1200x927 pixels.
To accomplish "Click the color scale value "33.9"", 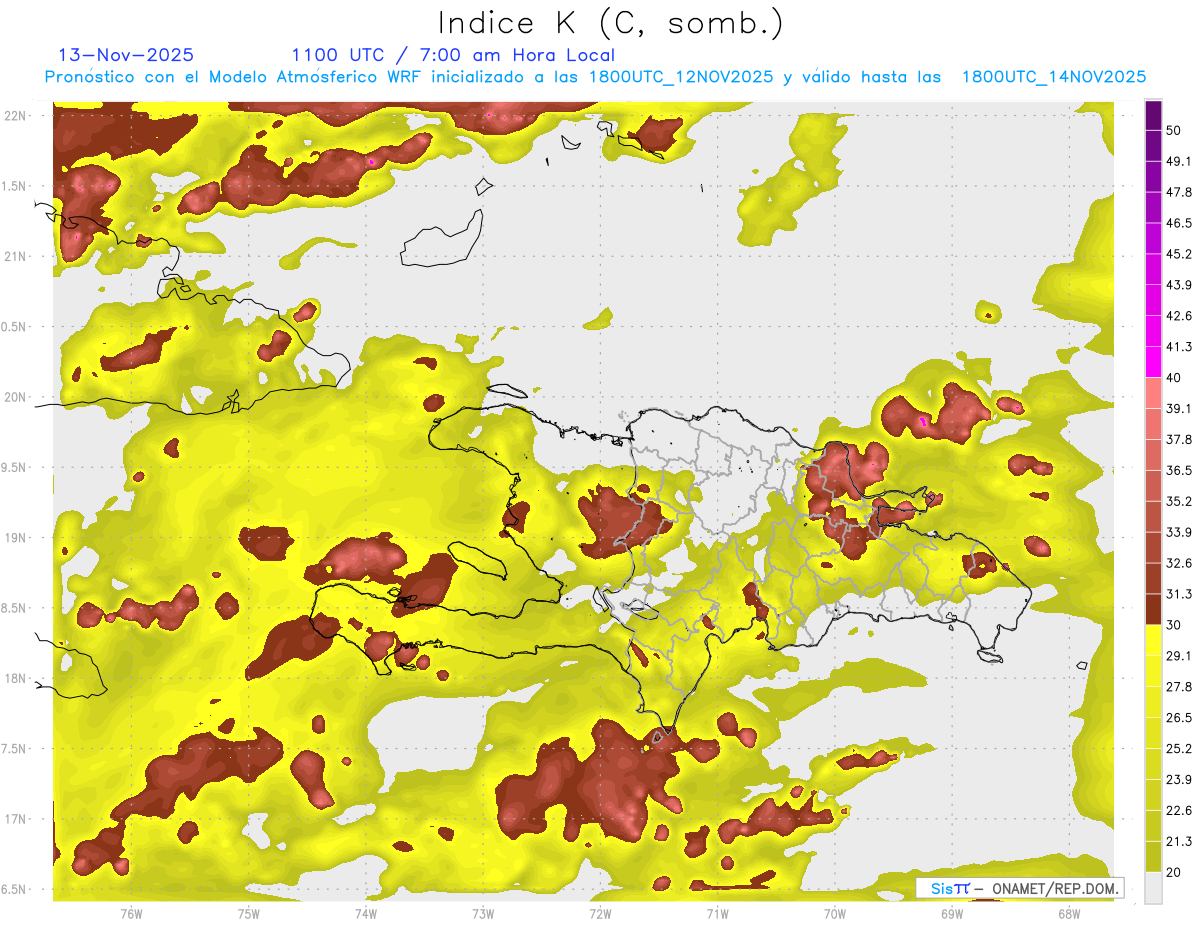I will (1178, 532).
